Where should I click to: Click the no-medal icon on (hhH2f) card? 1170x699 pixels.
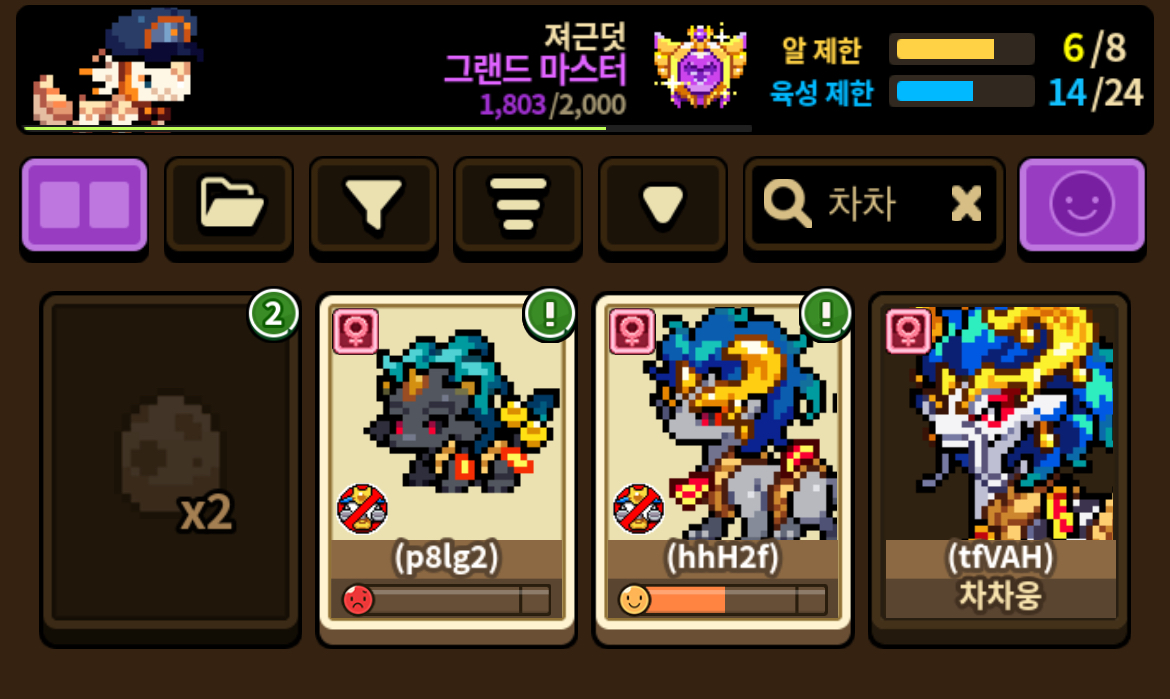tap(638, 509)
